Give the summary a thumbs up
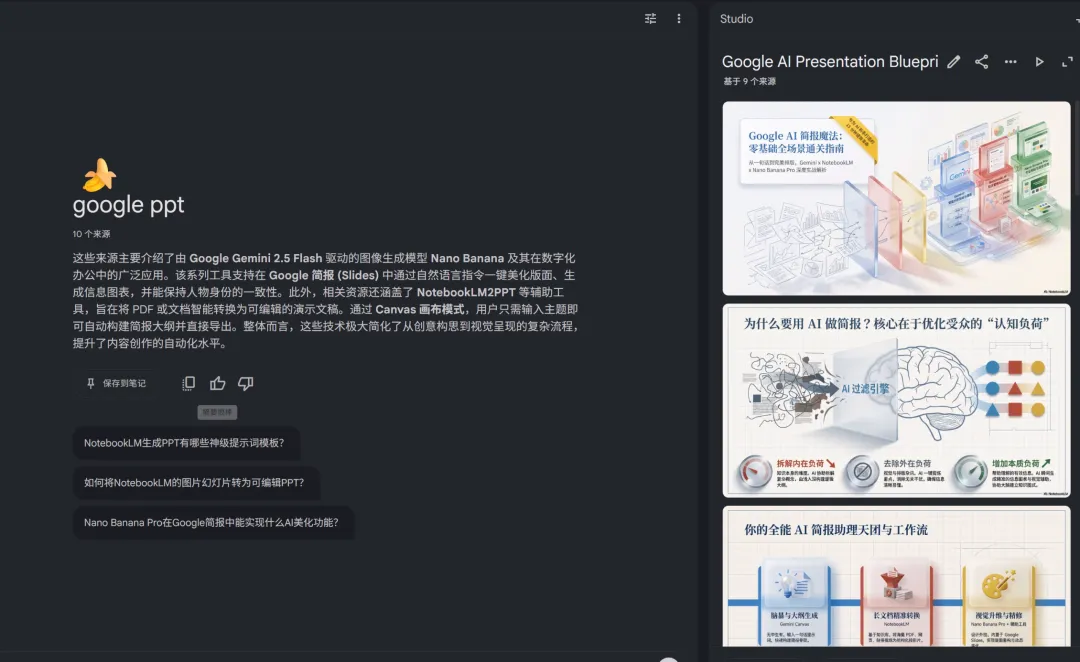The height and width of the screenshot is (662, 1080). 218,383
